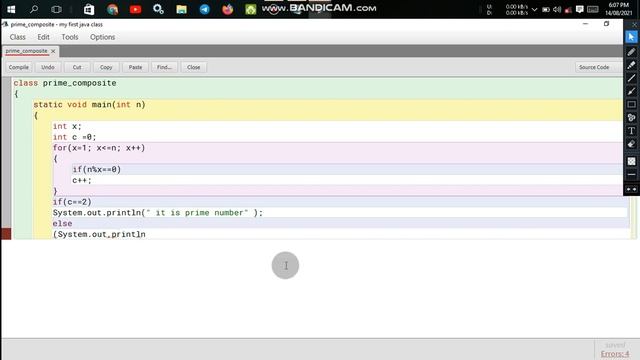Click the Find... button

164,67
